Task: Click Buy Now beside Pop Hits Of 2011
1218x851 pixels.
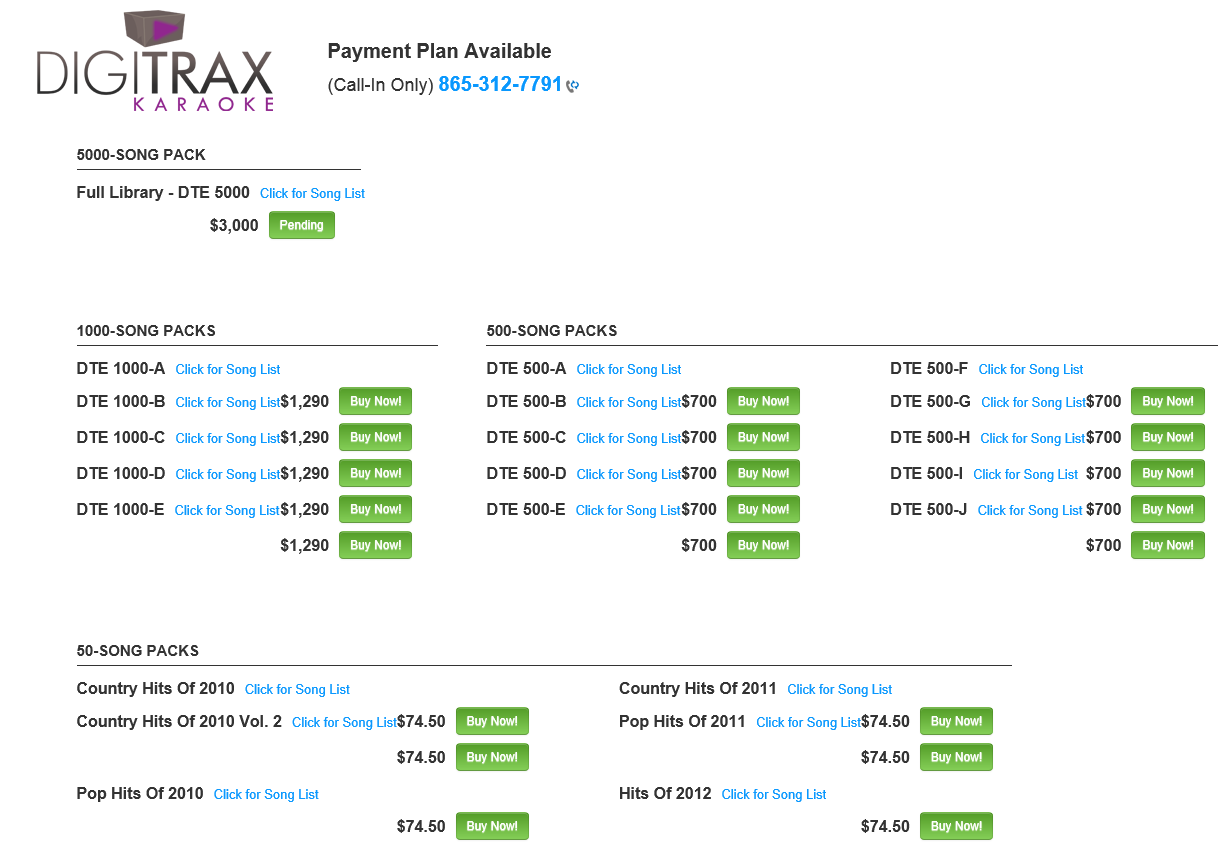Action: [956, 722]
